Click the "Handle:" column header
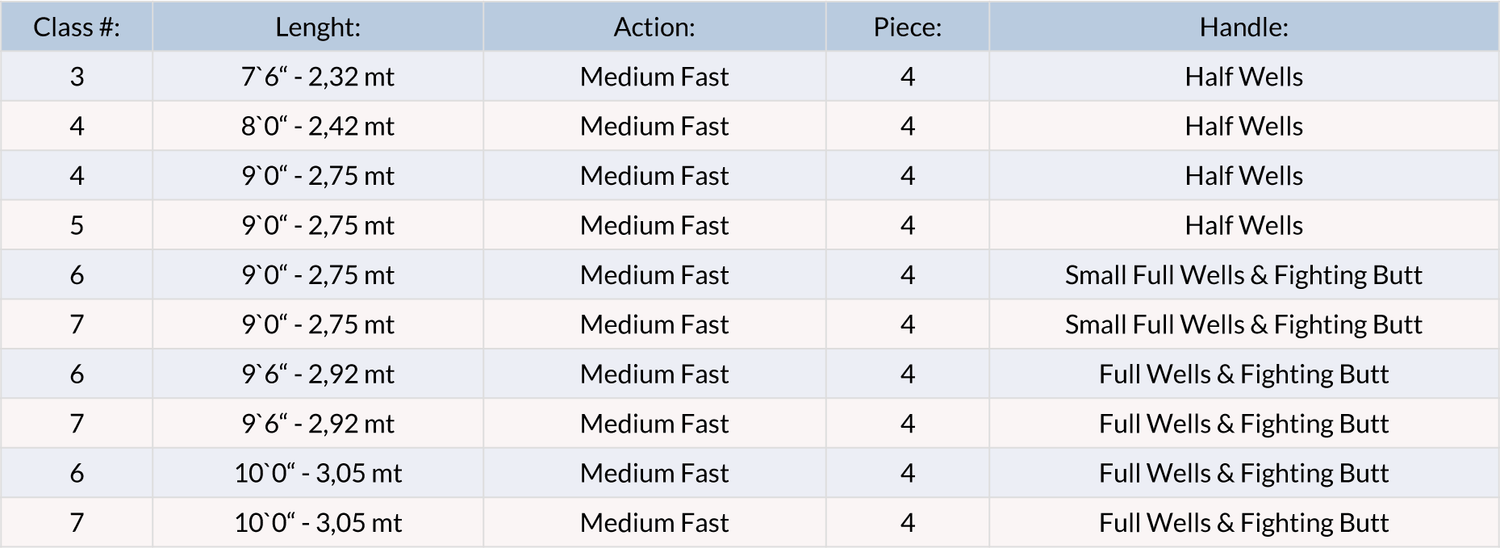 (x=1243, y=27)
